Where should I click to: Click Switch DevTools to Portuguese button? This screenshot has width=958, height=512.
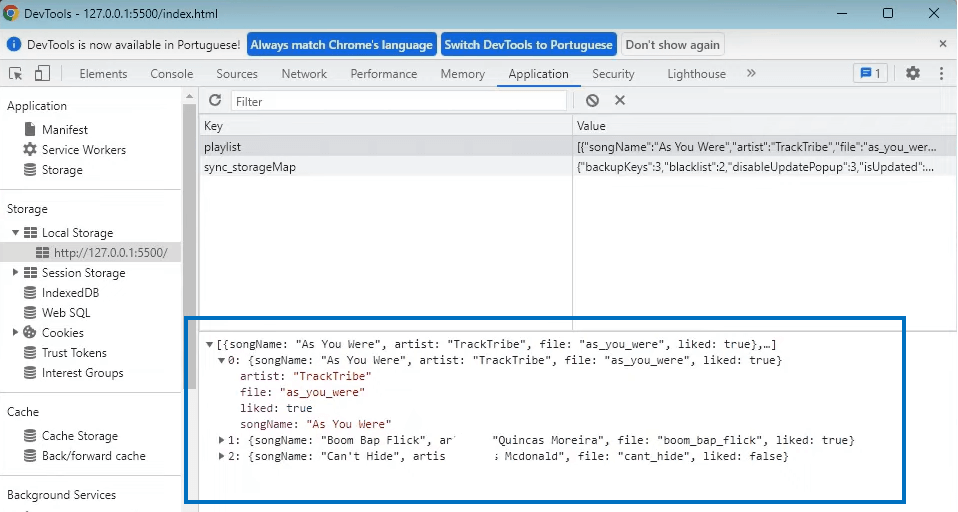[x=528, y=45]
